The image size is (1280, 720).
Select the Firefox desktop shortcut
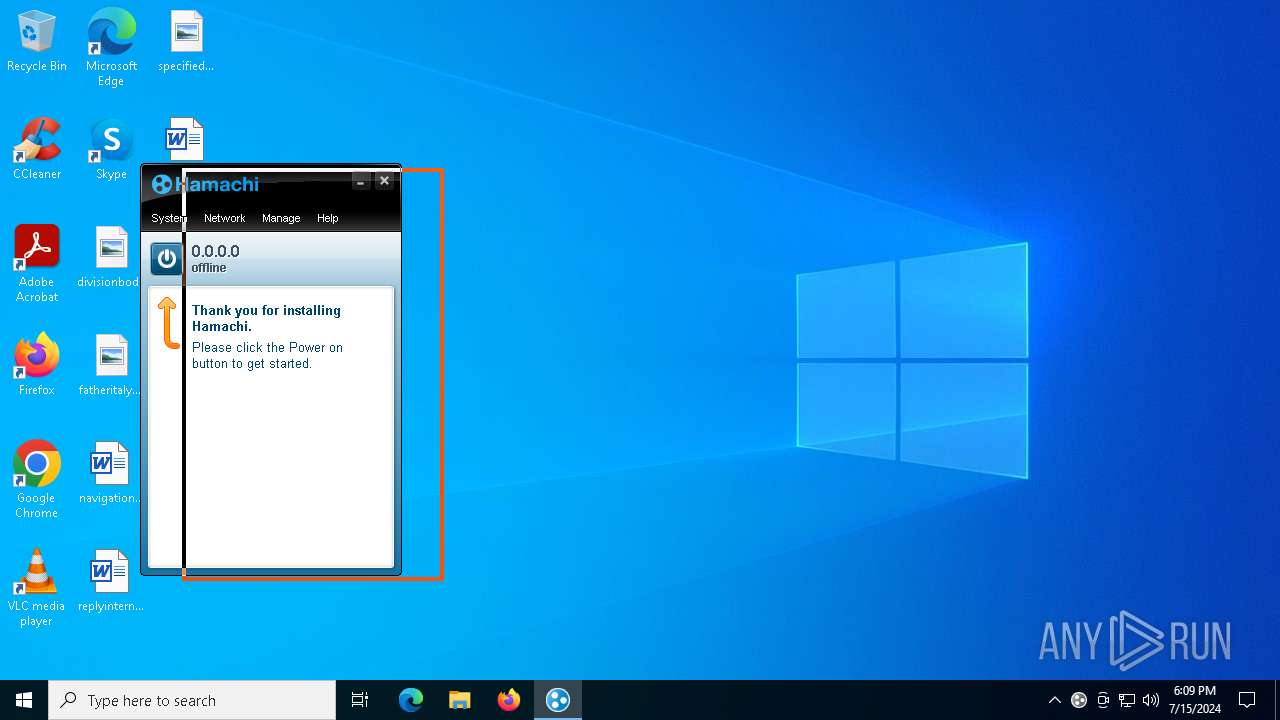click(37, 365)
